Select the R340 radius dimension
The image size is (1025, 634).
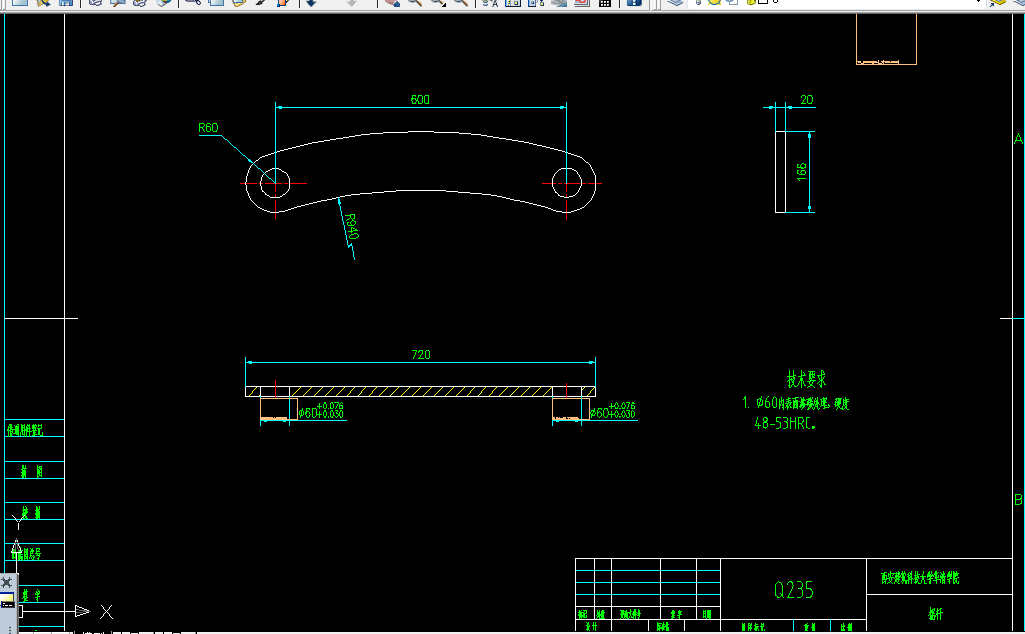coord(351,226)
